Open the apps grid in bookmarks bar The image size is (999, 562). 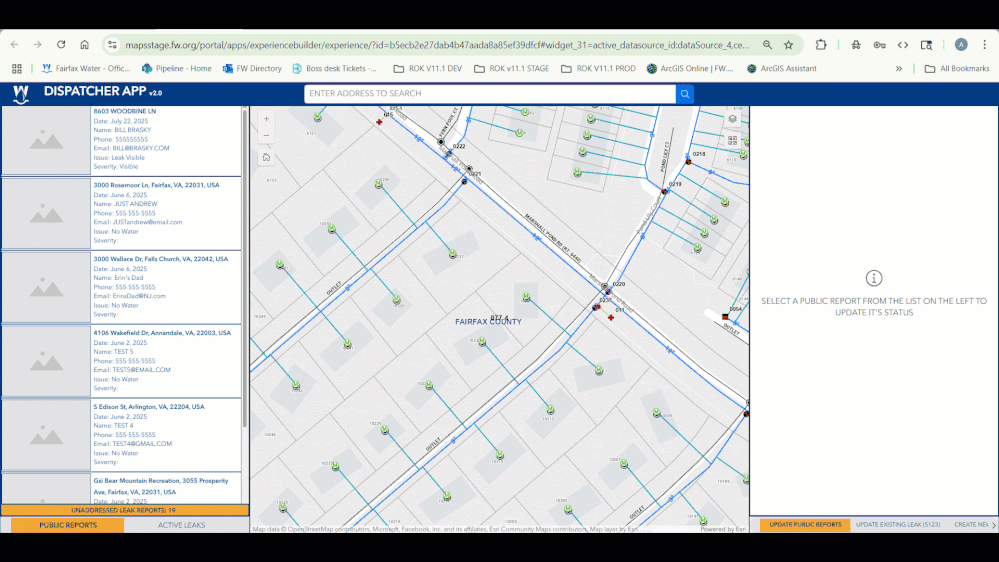click(x=17, y=68)
